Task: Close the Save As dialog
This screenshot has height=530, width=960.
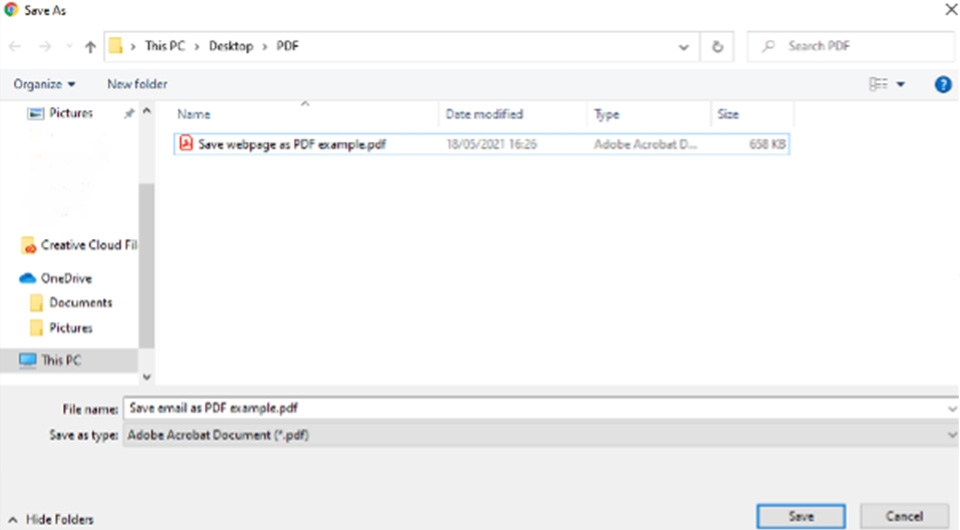Action: (951, 9)
